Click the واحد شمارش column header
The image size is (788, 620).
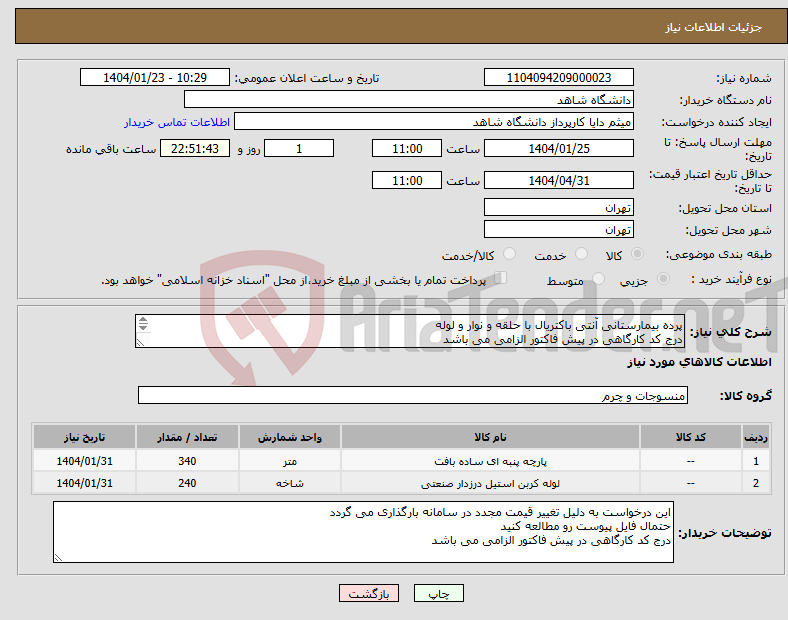click(290, 437)
